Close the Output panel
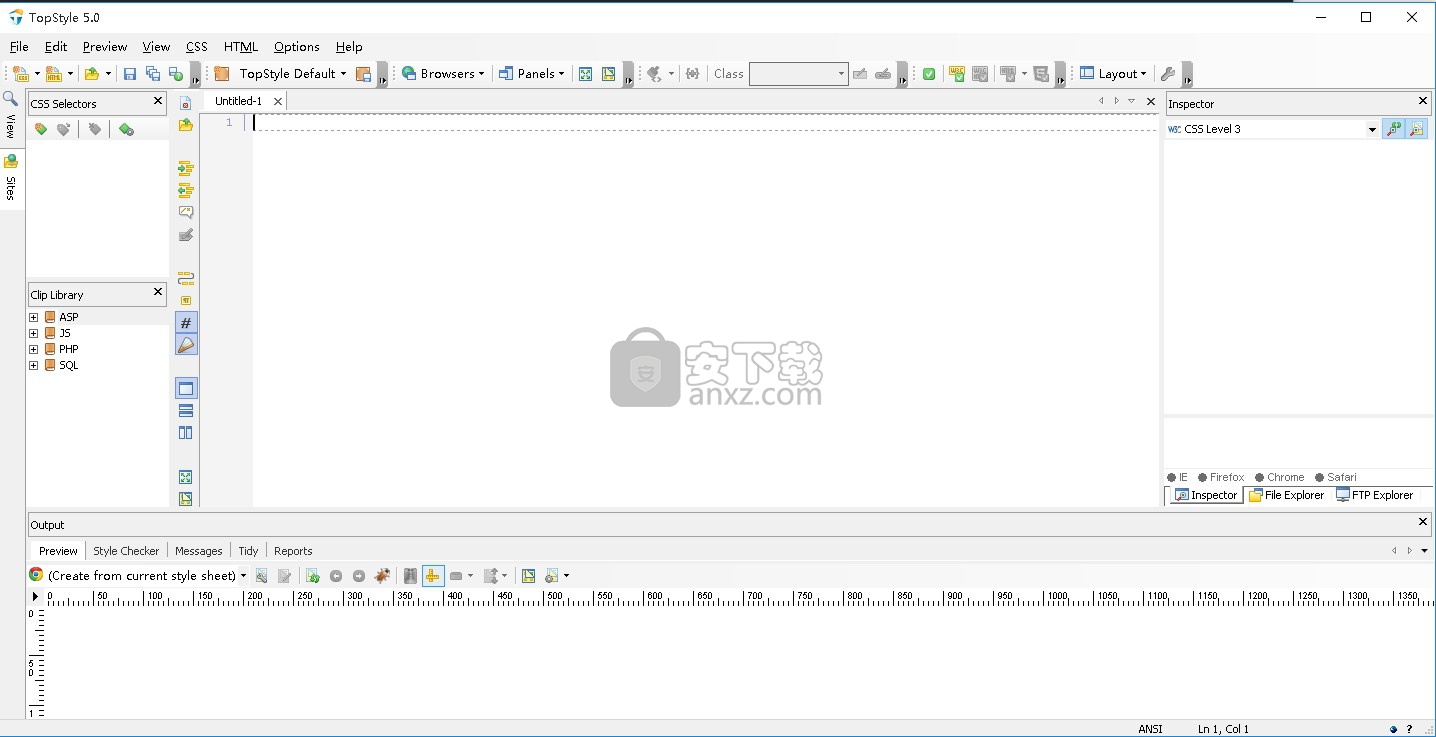 pyautogui.click(x=1423, y=522)
